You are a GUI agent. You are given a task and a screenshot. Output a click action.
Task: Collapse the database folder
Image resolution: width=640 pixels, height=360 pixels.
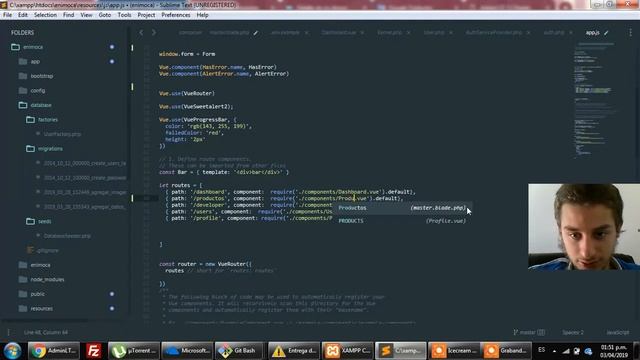[23, 105]
